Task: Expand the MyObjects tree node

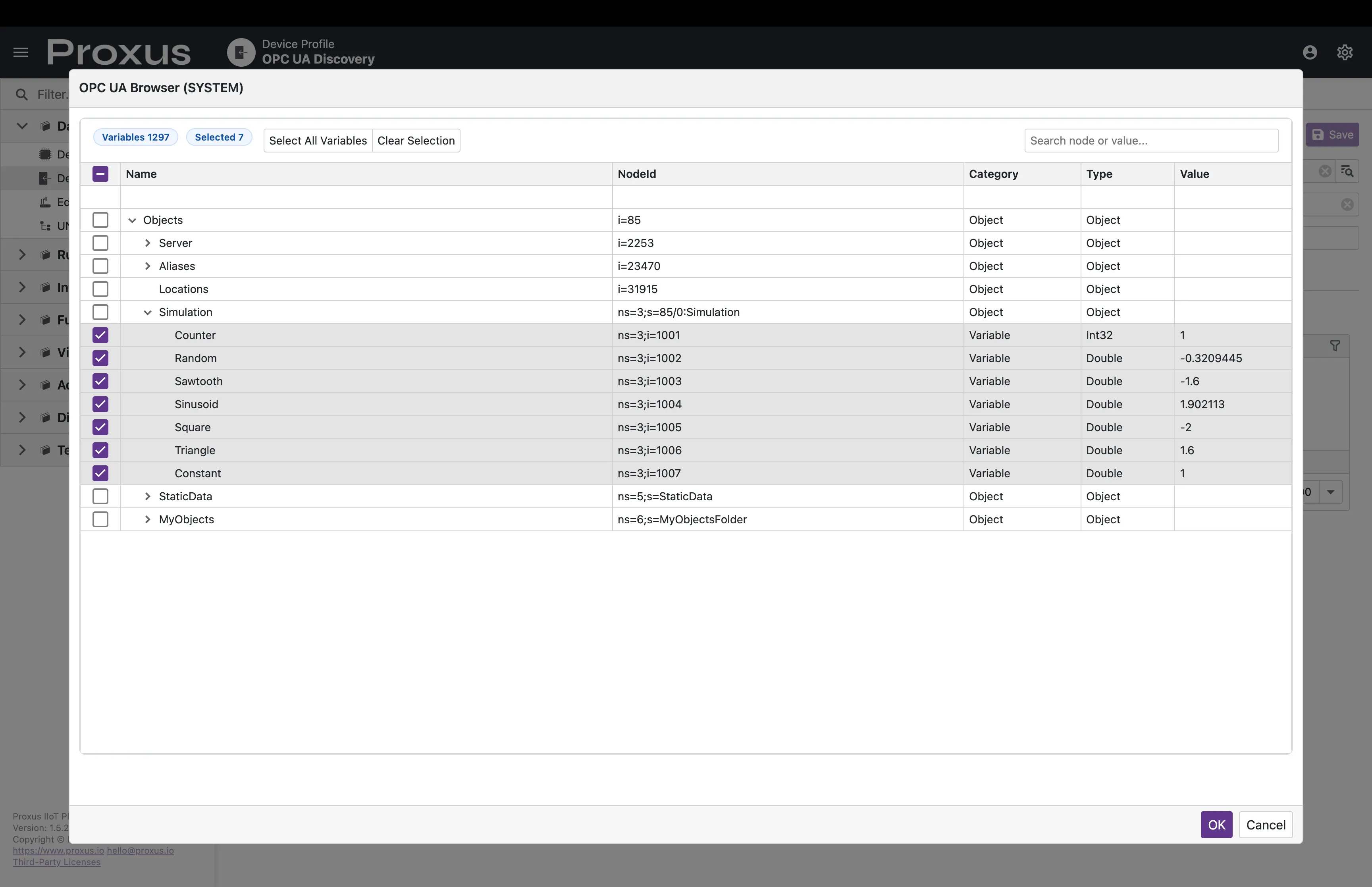Action: 147,519
